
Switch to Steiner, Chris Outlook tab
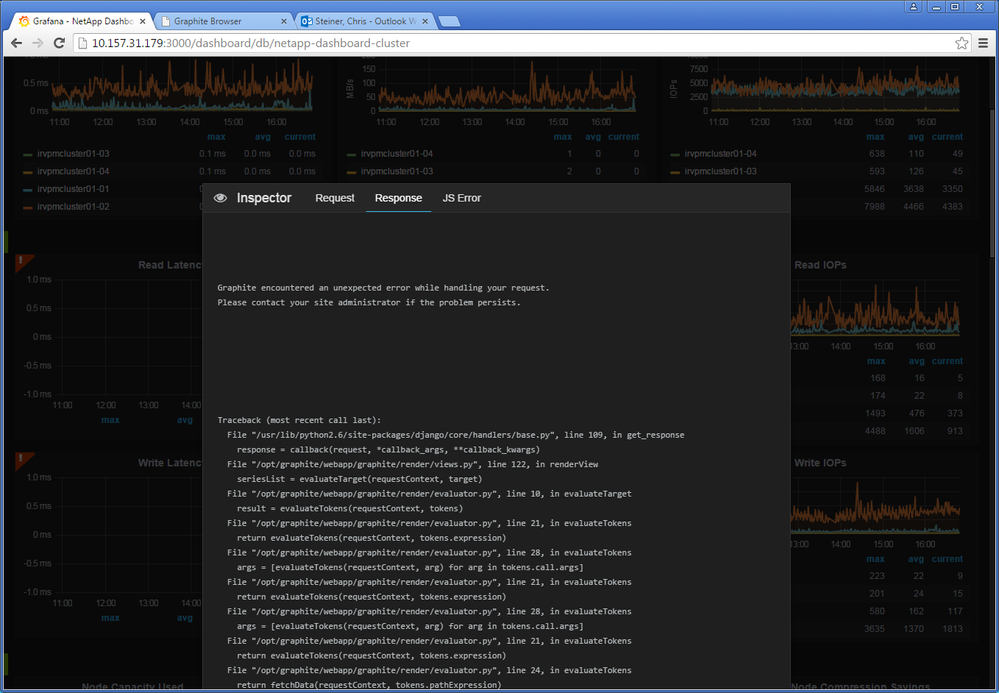tap(366, 21)
